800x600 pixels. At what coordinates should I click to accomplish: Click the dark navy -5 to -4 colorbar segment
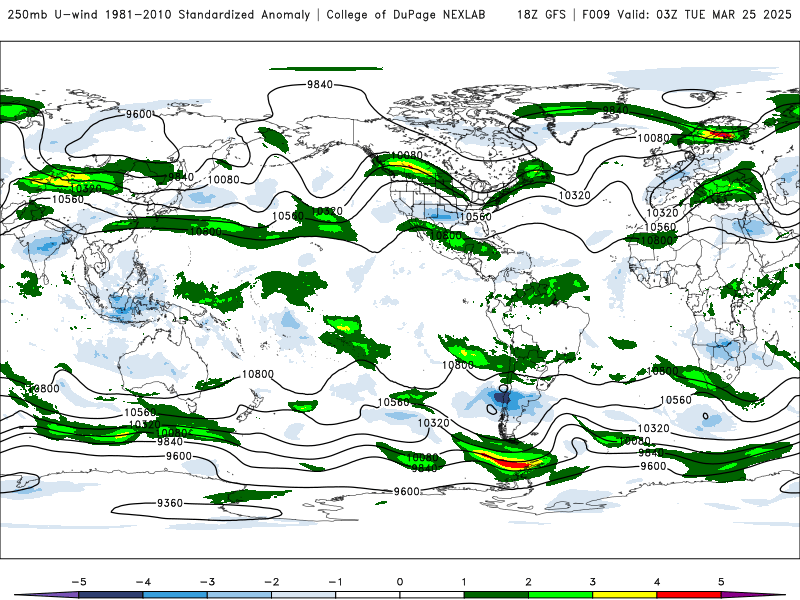[110, 595]
